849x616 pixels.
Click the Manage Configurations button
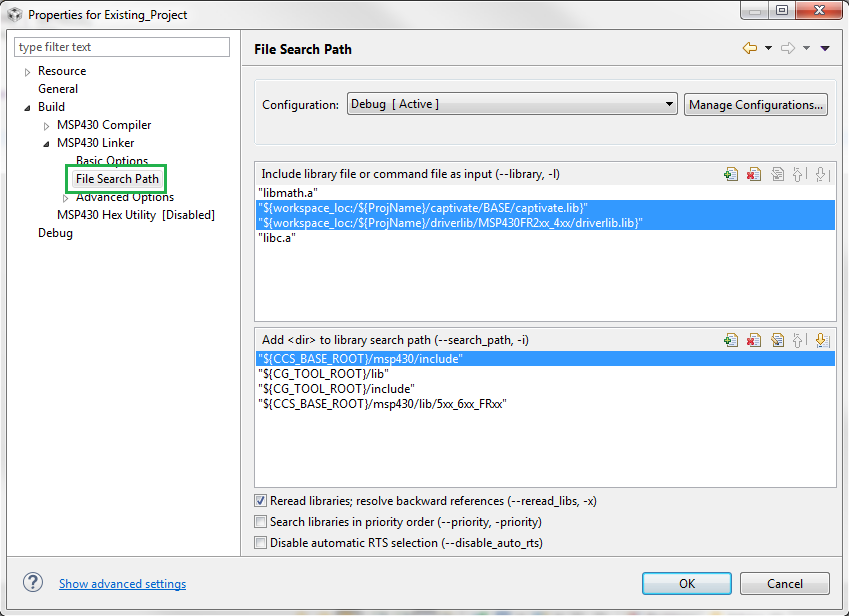click(x=756, y=104)
